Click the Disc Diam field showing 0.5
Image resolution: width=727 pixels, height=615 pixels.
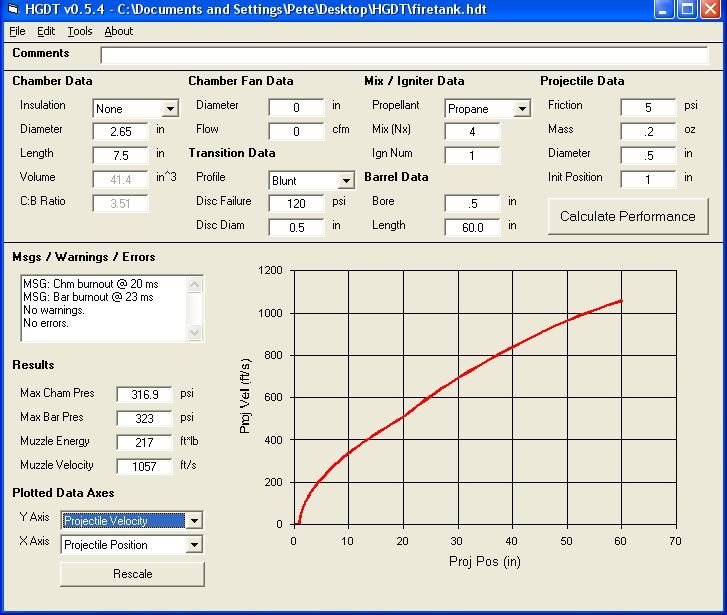point(296,228)
